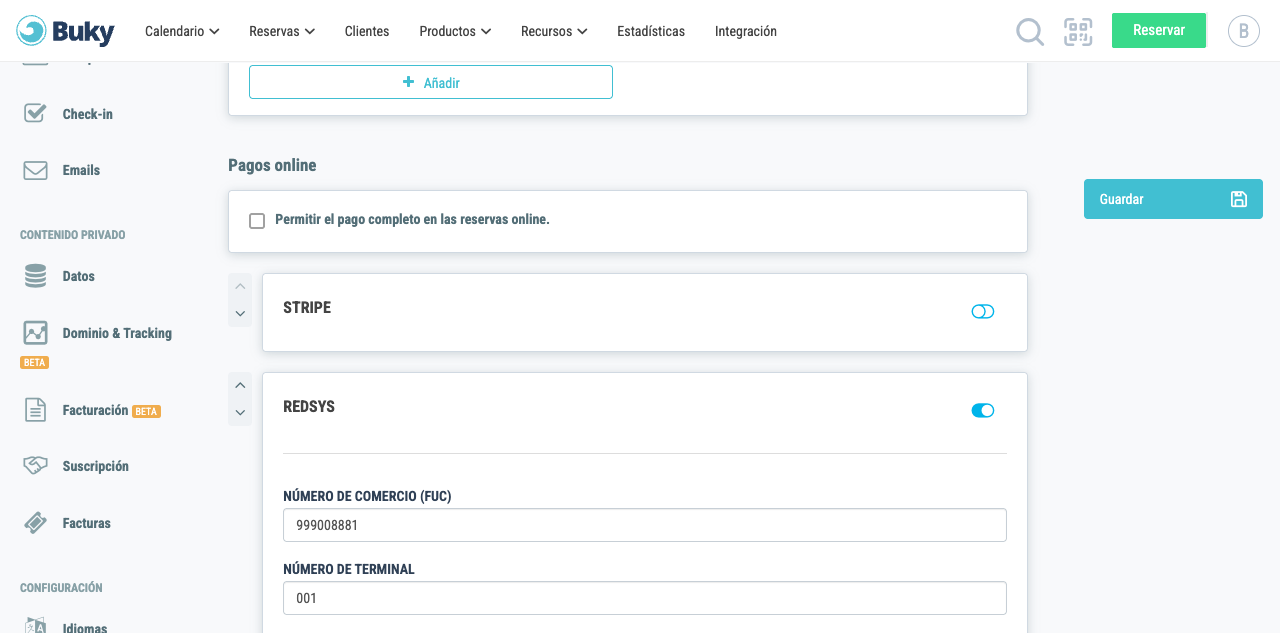The image size is (1280, 633).
Task: Click the Dominio & Tracking chart icon
Action: point(35,333)
